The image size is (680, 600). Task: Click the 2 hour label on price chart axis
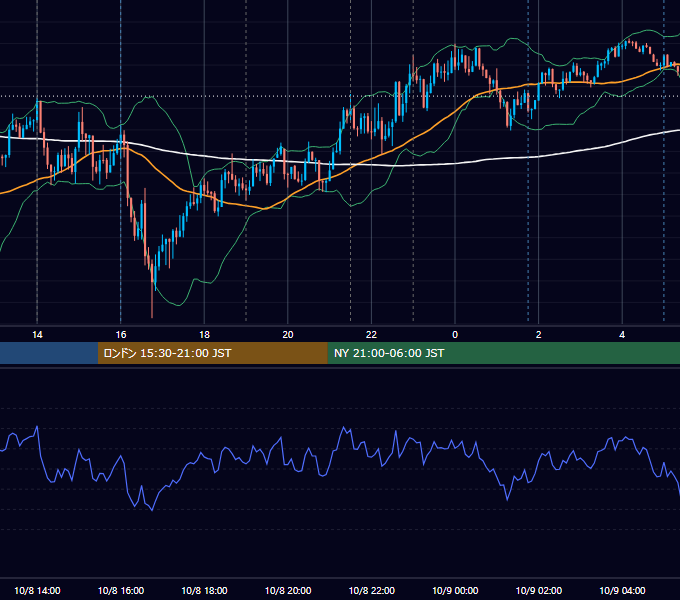click(539, 335)
